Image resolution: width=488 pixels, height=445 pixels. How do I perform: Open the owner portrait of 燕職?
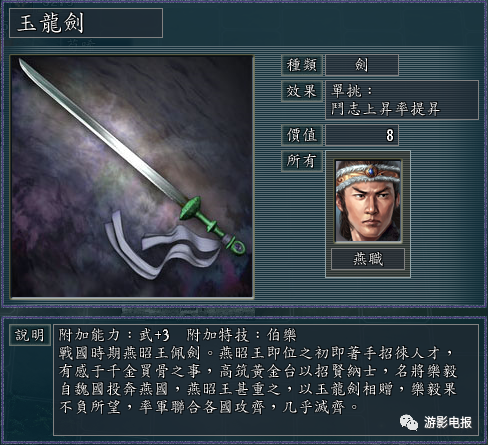368,201
